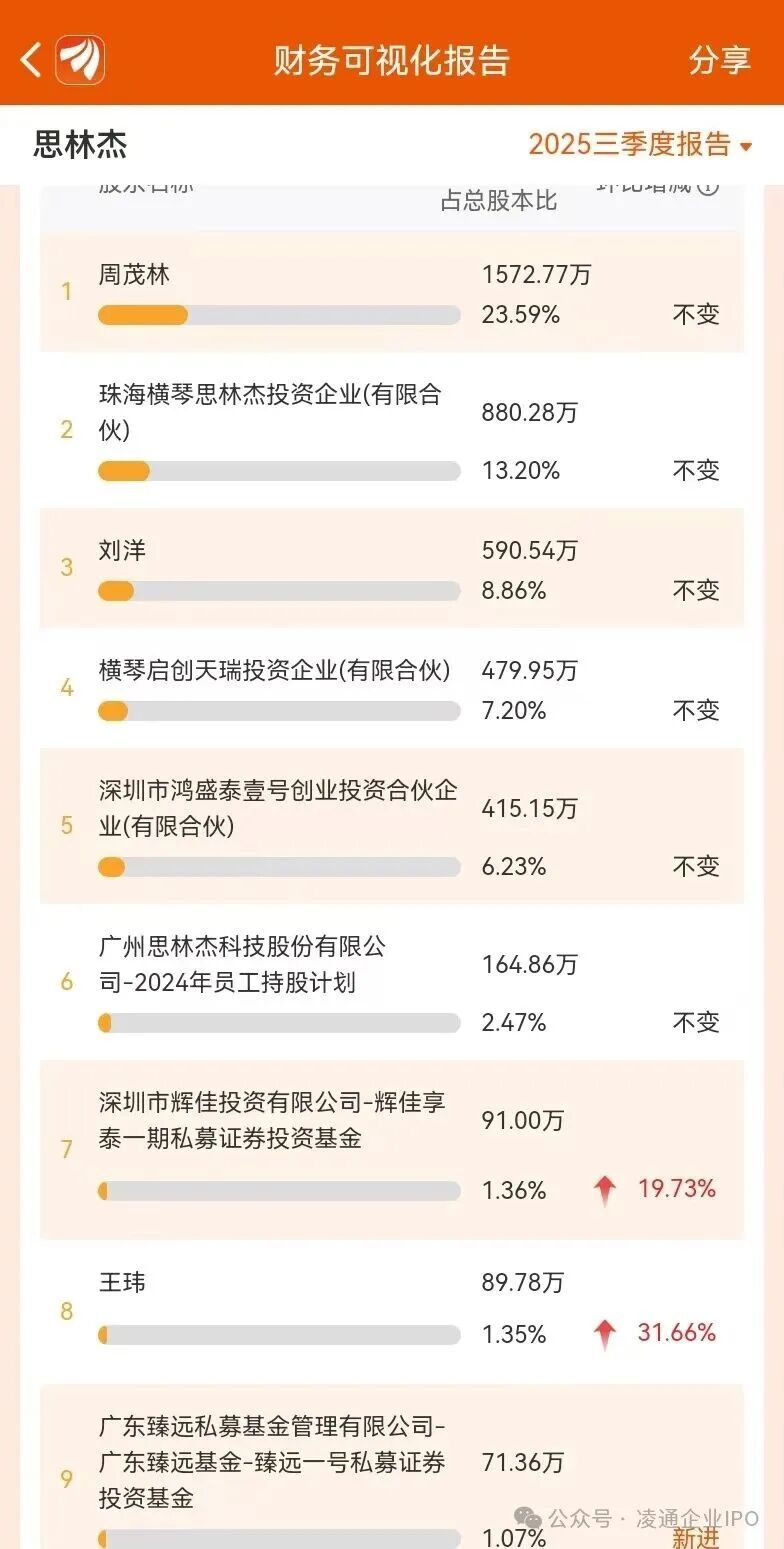Tap the 占总股本比 column header
The height and width of the screenshot is (1549, 784).
[498, 200]
